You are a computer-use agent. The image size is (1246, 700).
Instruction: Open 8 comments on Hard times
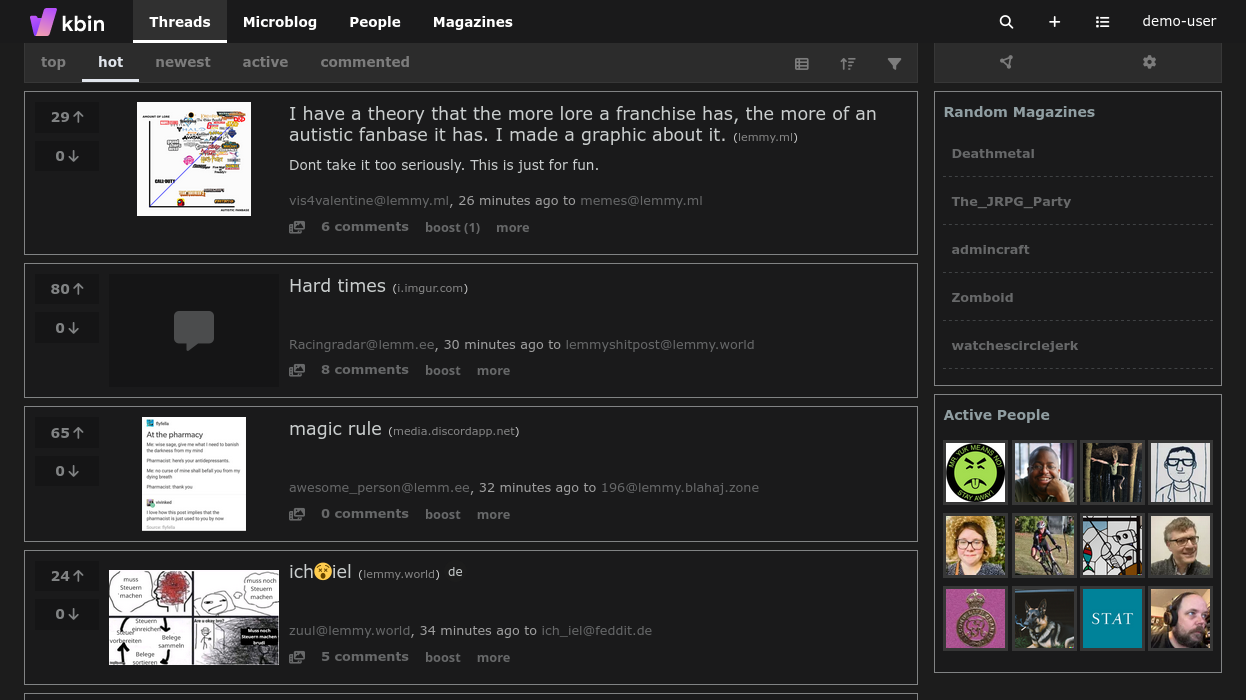(x=365, y=370)
